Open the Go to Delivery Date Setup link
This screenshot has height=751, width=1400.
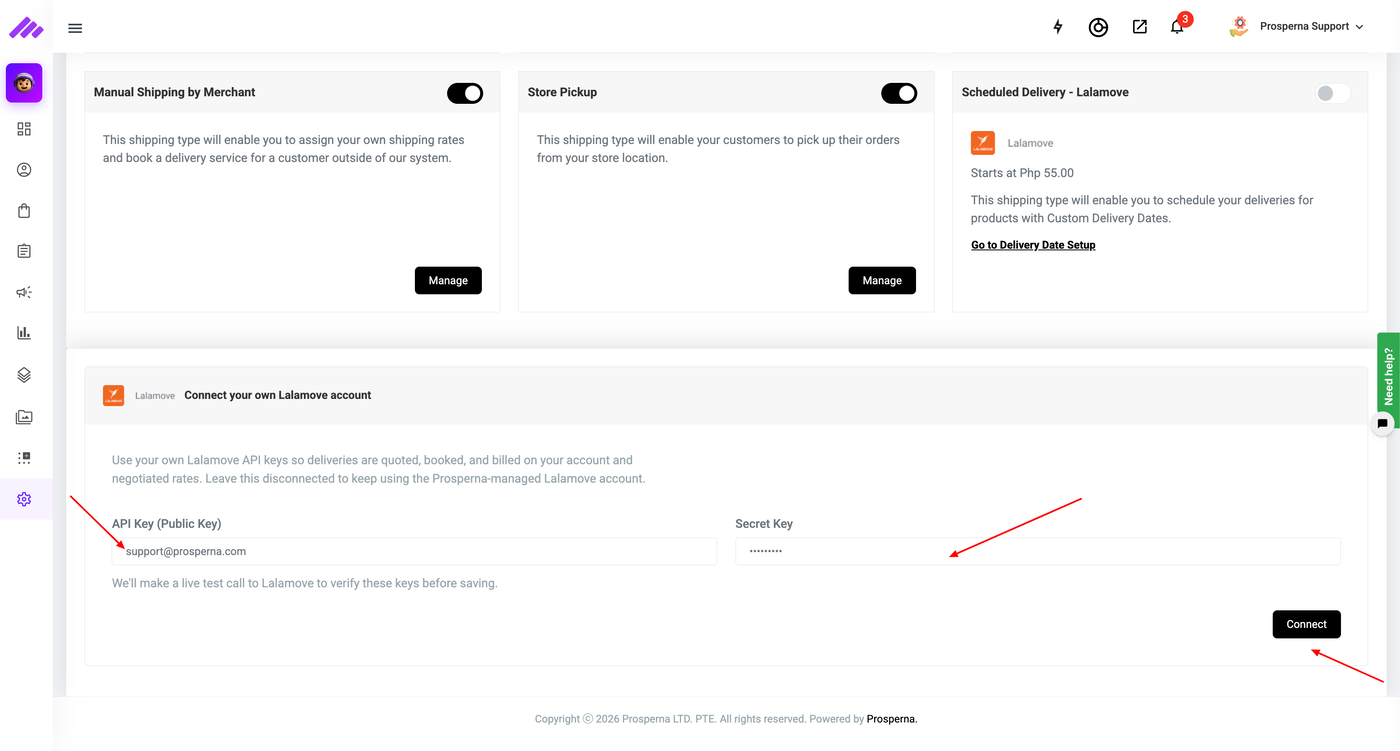(1033, 245)
